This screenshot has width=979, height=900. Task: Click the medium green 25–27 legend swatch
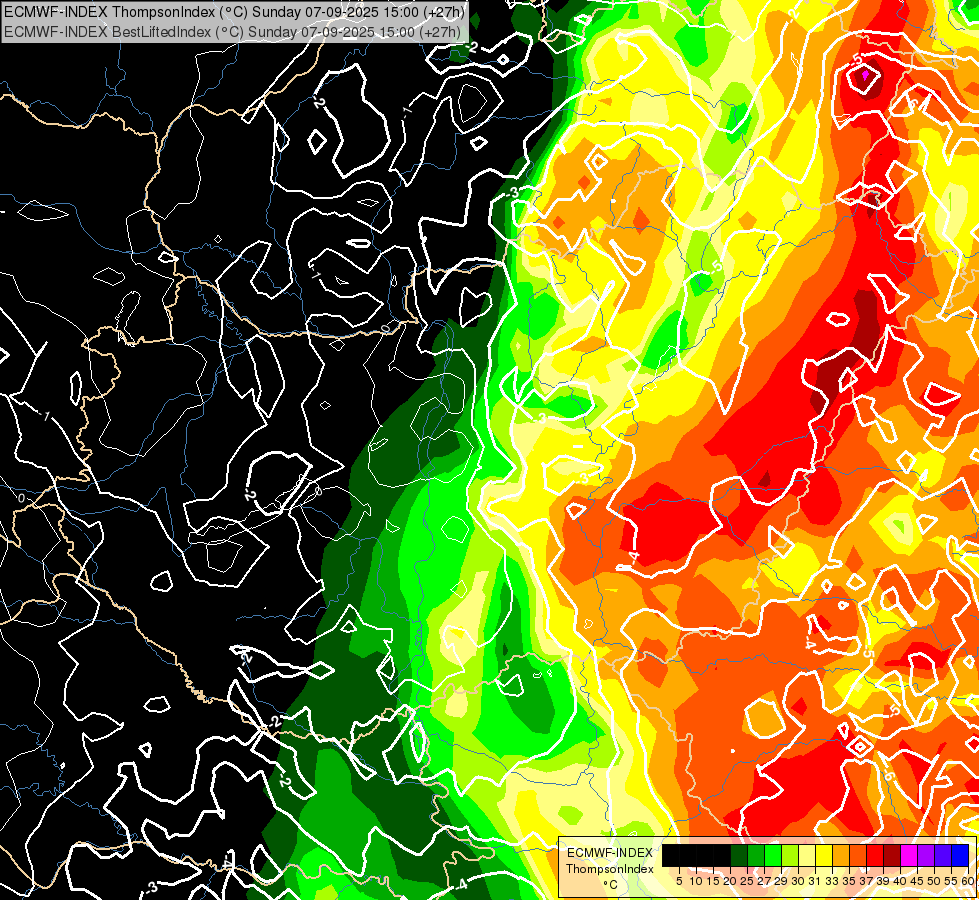[756, 855]
